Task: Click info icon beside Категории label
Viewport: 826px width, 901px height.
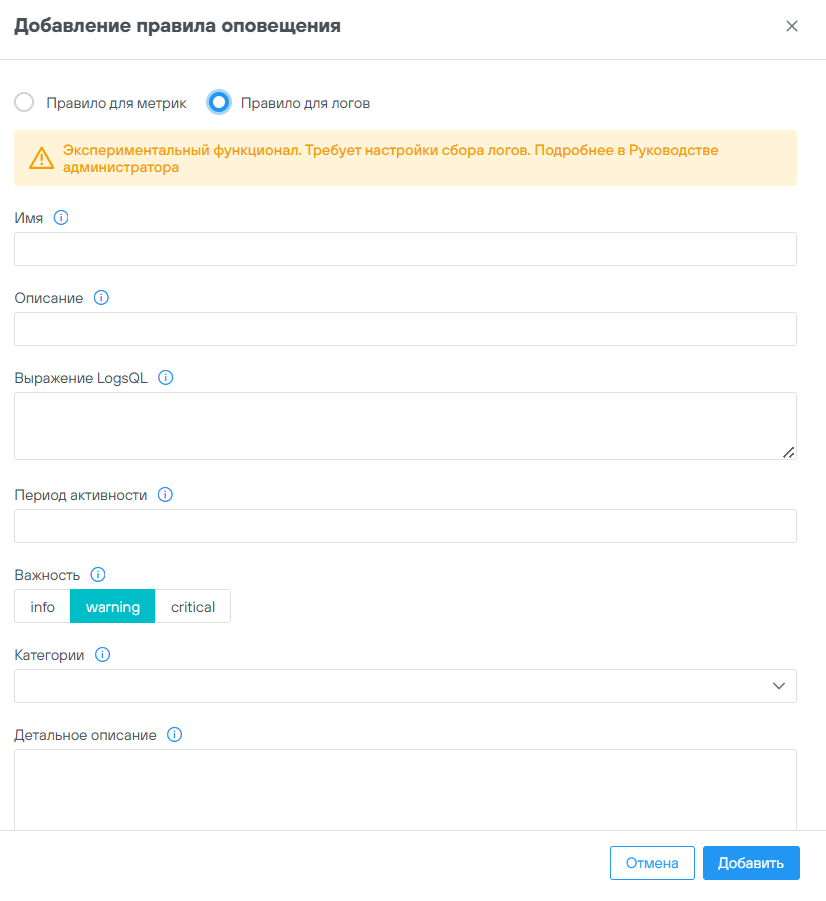Action: (102, 655)
